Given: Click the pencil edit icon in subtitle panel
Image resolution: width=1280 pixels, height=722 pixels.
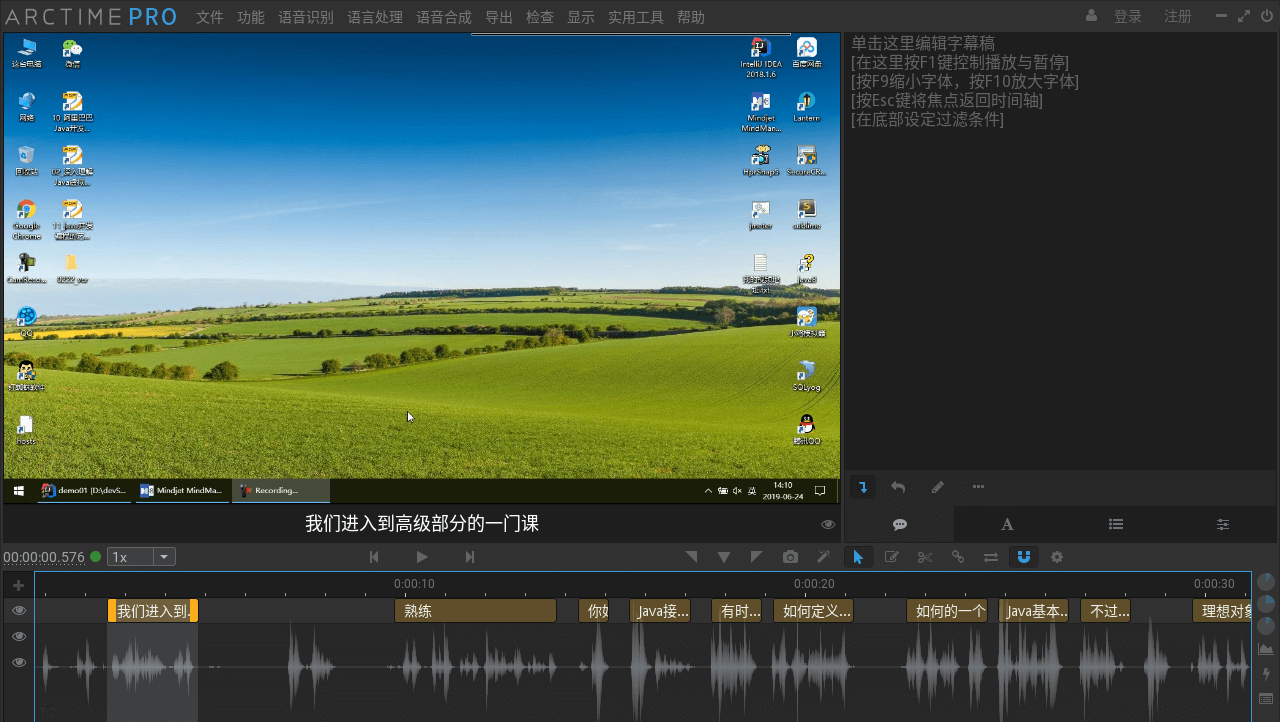Looking at the screenshot, I should coord(937,487).
